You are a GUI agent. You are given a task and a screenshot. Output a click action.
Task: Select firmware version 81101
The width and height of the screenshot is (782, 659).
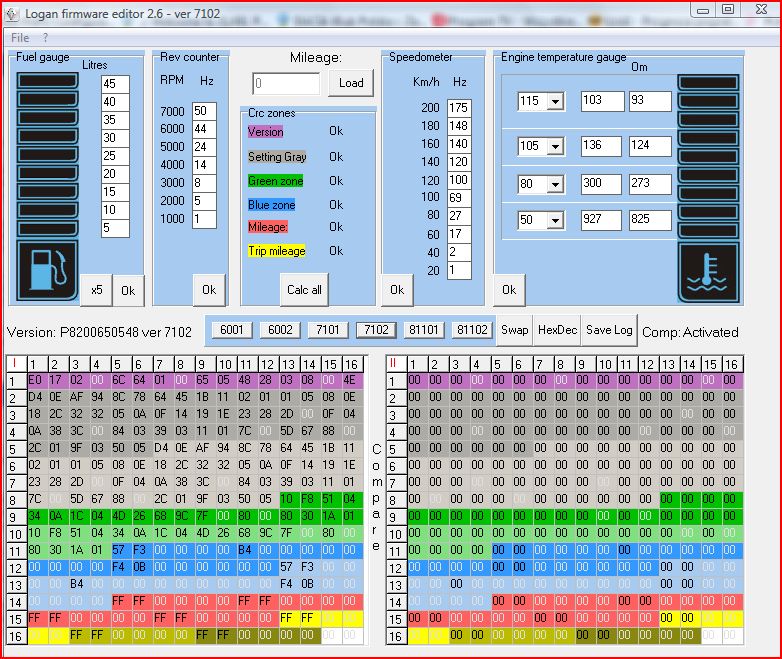click(x=423, y=330)
